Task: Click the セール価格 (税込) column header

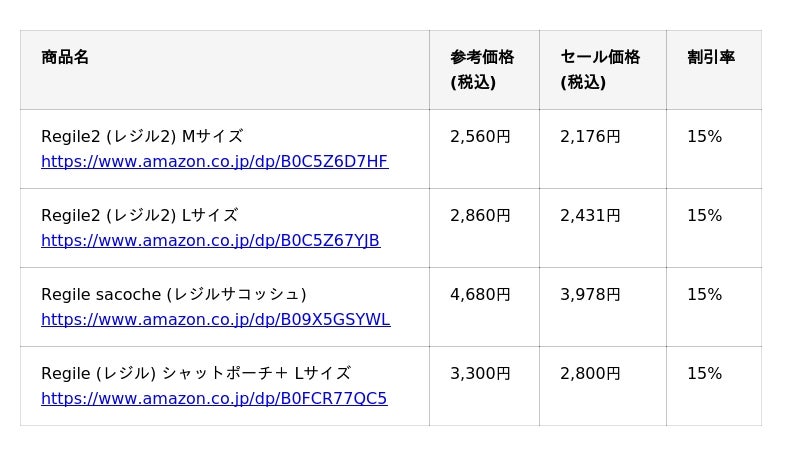Action: coord(600,69)
